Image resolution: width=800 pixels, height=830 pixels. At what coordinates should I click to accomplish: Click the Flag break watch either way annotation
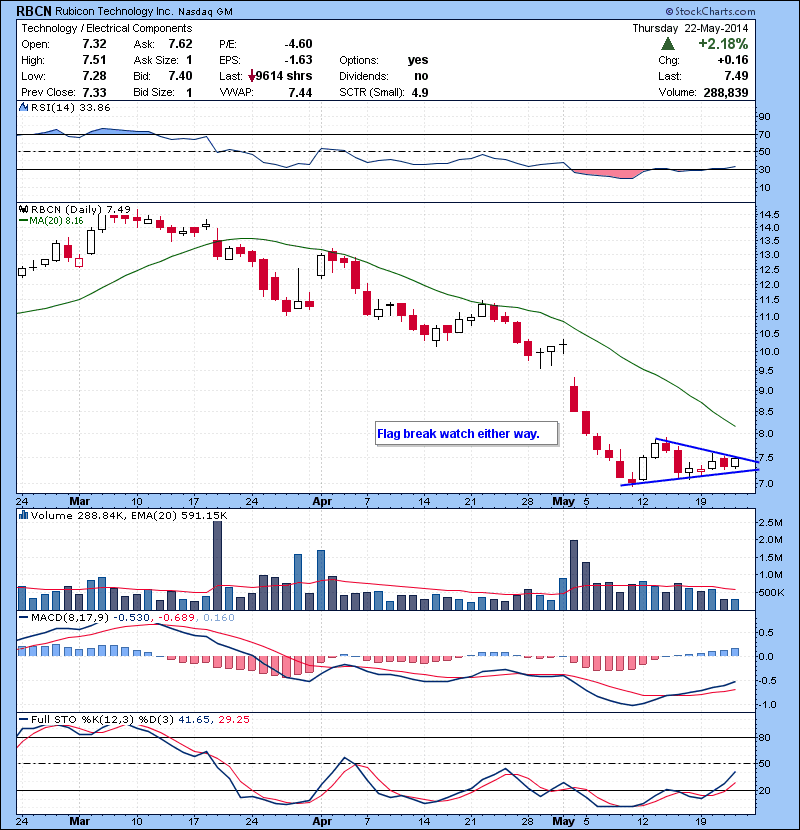tap(466, 434)
